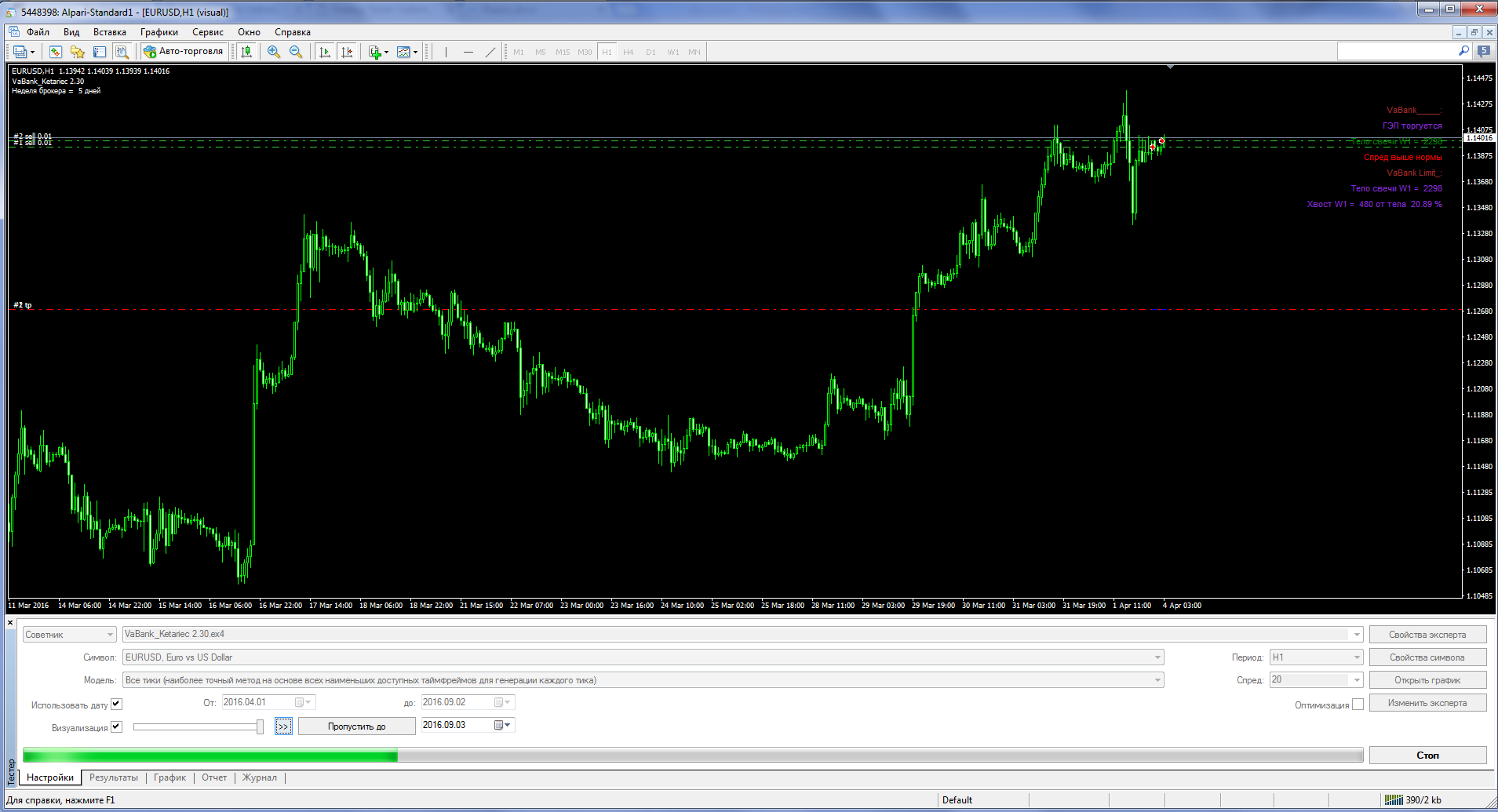Adjust the visualization speed slider
Image resolution: width=1498 pixels, height=812 pixels.
point(260,726)
